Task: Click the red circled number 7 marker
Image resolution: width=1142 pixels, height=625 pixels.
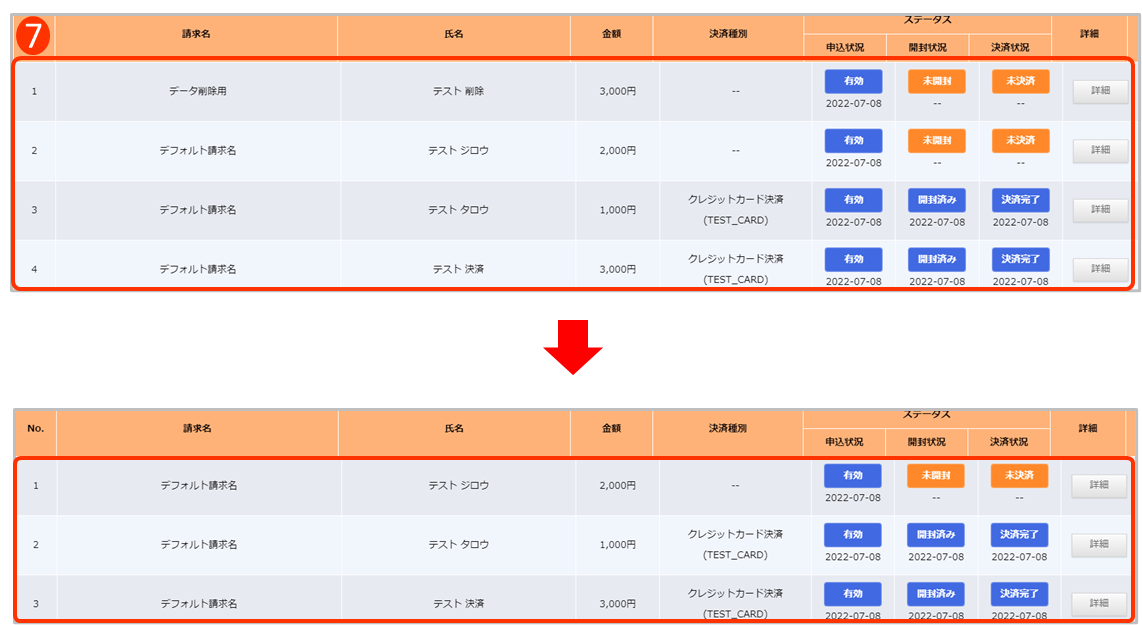Action: (x=32, y=37)
